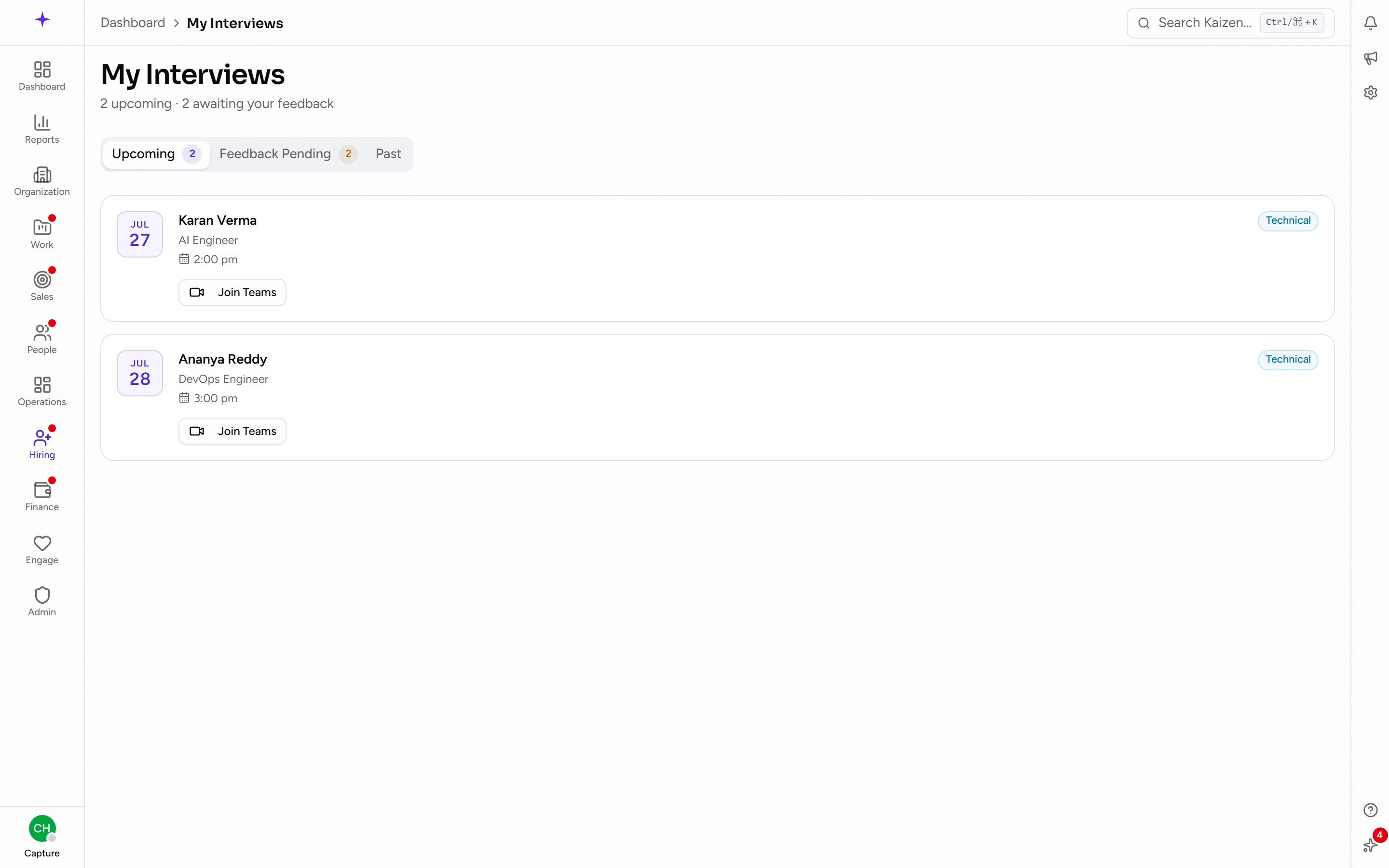Click calendar icon beside 3:00 pm
The image size is (1389, 868).
tap(184, 398)
